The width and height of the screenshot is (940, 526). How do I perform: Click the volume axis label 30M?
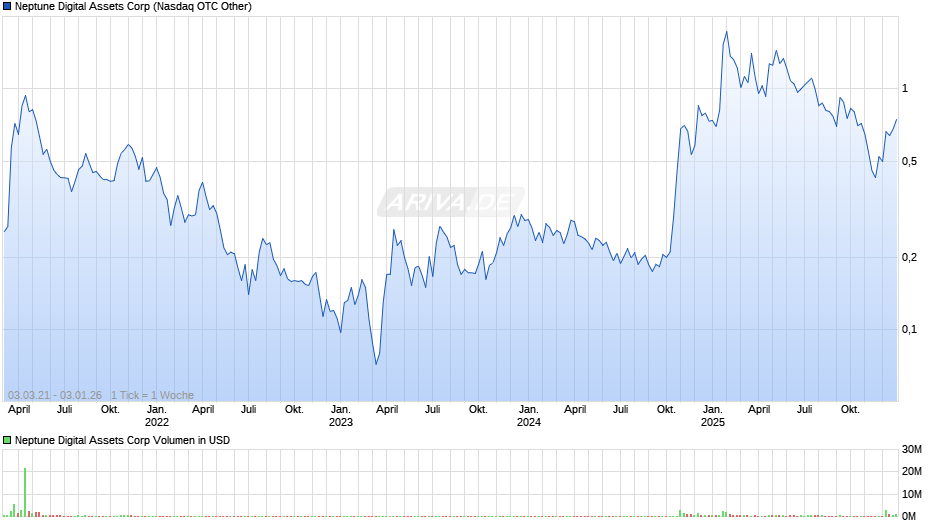coord(912,449)
